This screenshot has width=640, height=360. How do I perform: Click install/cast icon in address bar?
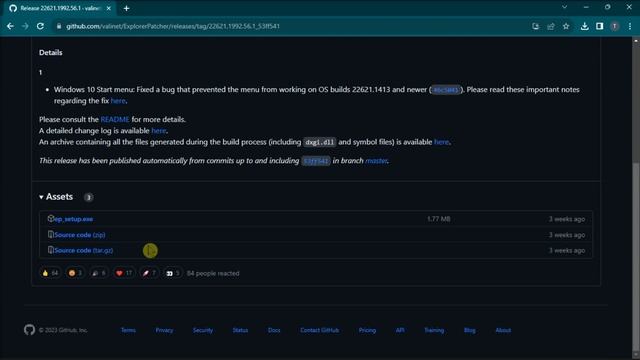click(x=536, y=26)
